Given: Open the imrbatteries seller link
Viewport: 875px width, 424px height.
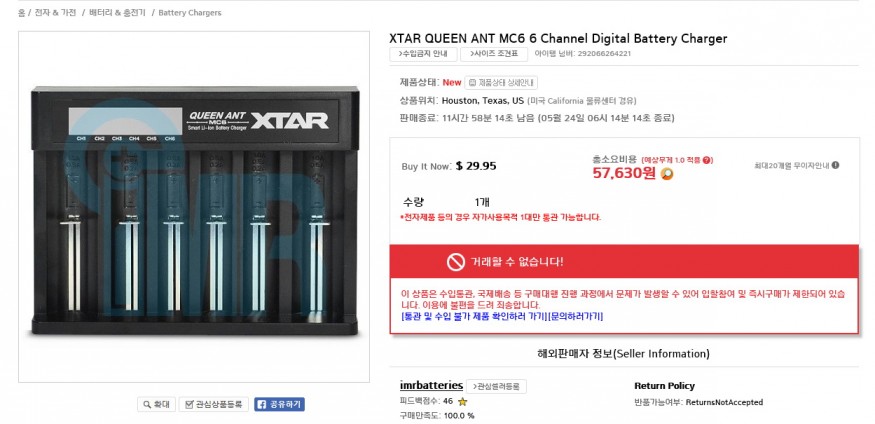Looking at the screenshot, I should [x=431, y=385].
